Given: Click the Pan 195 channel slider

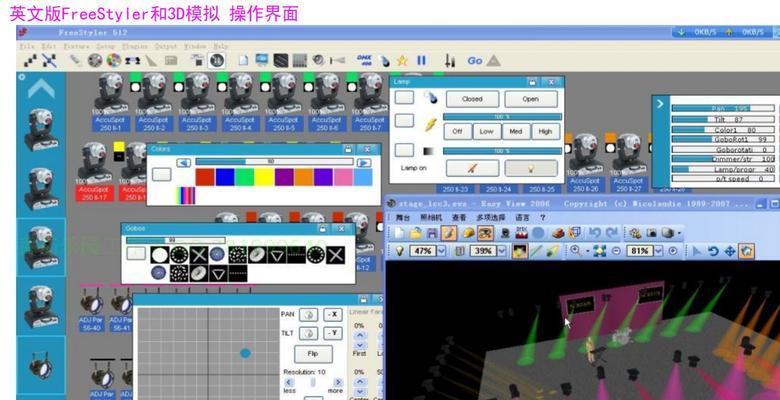Looking at the screenshot, I should point(723,108).
